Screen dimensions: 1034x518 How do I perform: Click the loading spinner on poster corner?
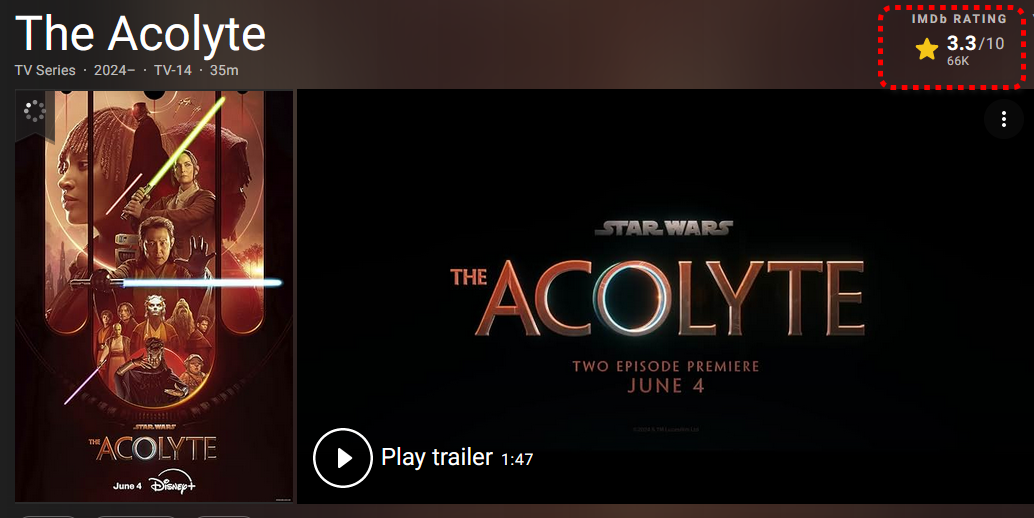[x=34, y=111]
